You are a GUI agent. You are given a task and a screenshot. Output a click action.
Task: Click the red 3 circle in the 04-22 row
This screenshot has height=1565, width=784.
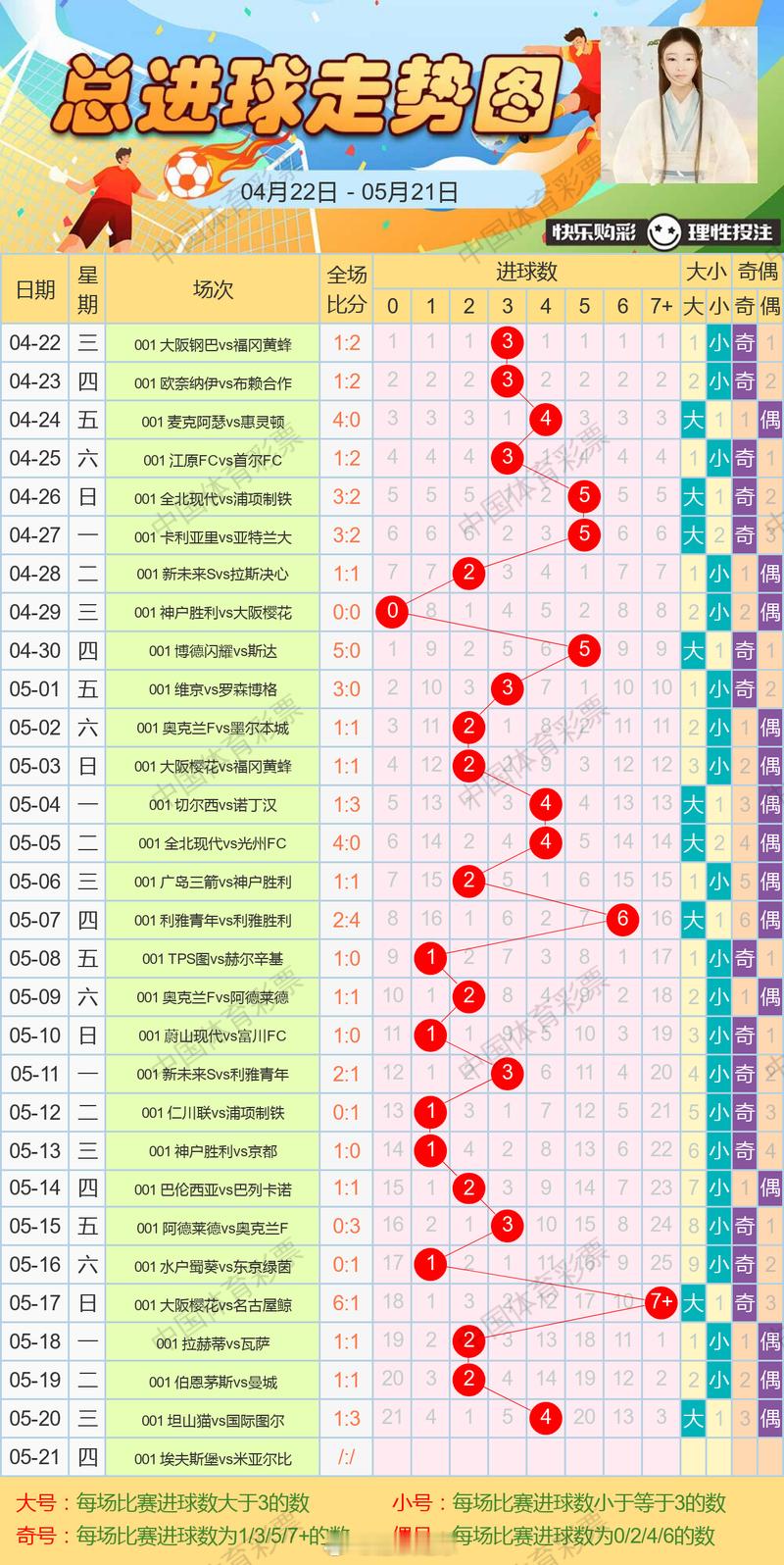508,342
